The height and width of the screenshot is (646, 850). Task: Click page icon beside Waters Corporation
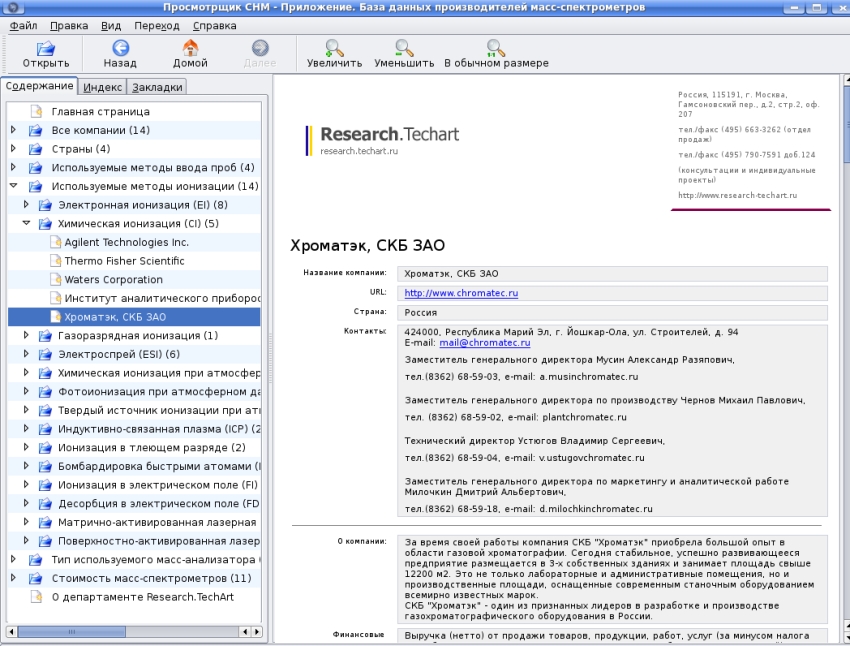[x=55, y=280]
